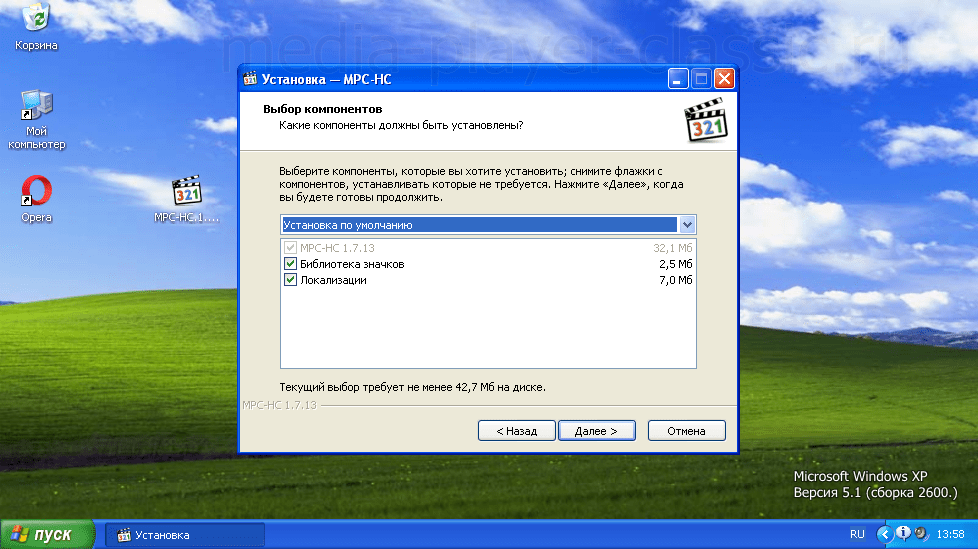This screenshot has width=978, height=549.
Task: Open the пуск Start menu
Action: pos(47,535)
